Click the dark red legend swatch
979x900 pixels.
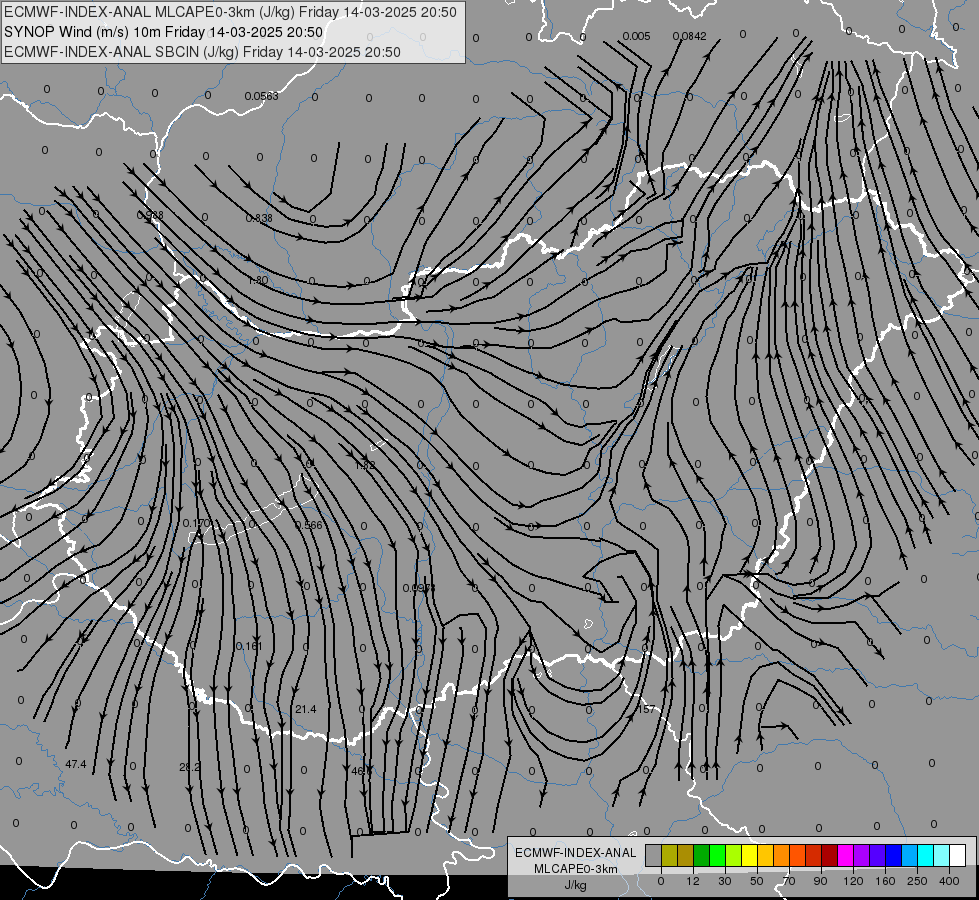(830, 856)
